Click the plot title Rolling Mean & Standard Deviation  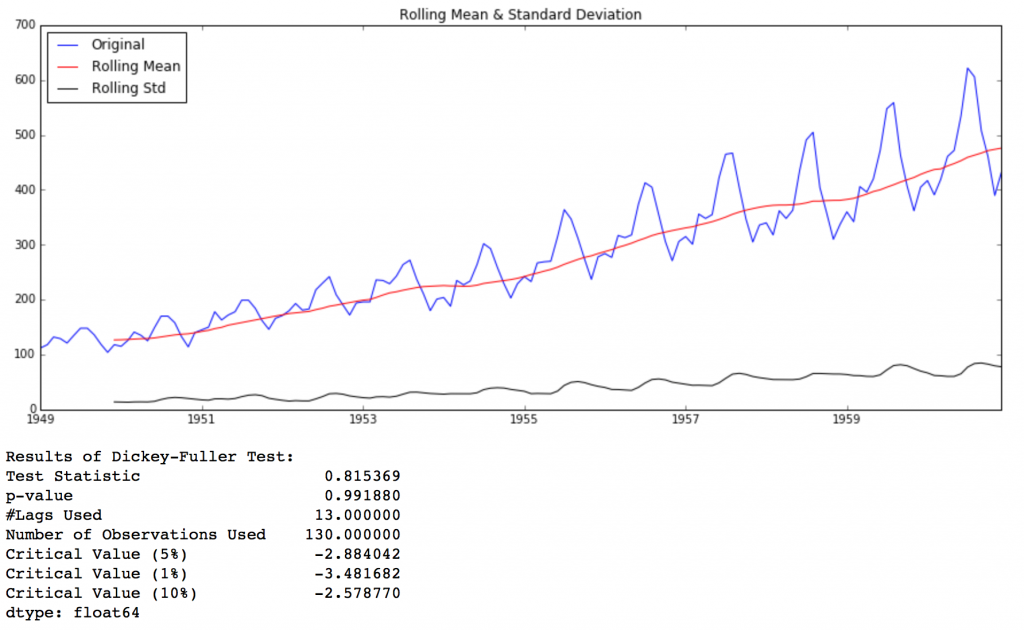(520, 14)
